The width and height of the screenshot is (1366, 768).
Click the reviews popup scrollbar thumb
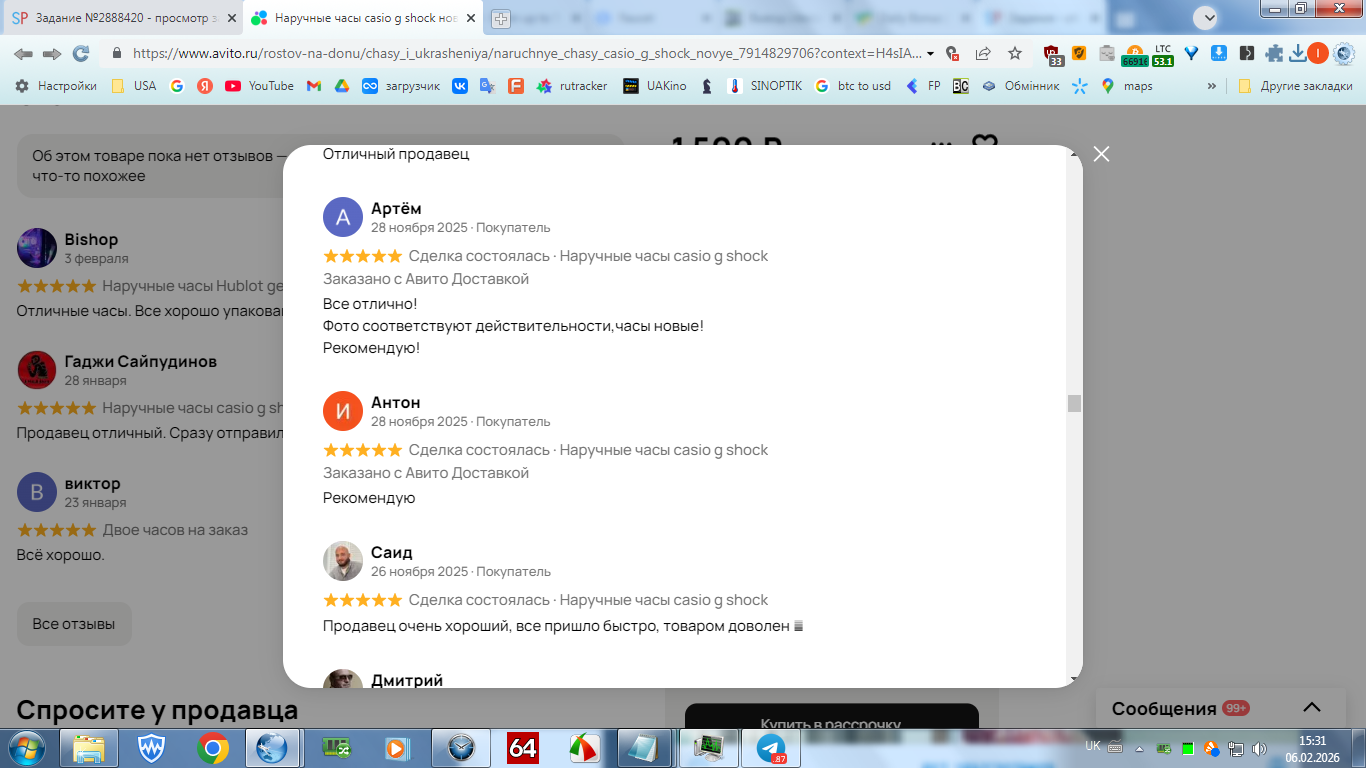(1074, 403)
